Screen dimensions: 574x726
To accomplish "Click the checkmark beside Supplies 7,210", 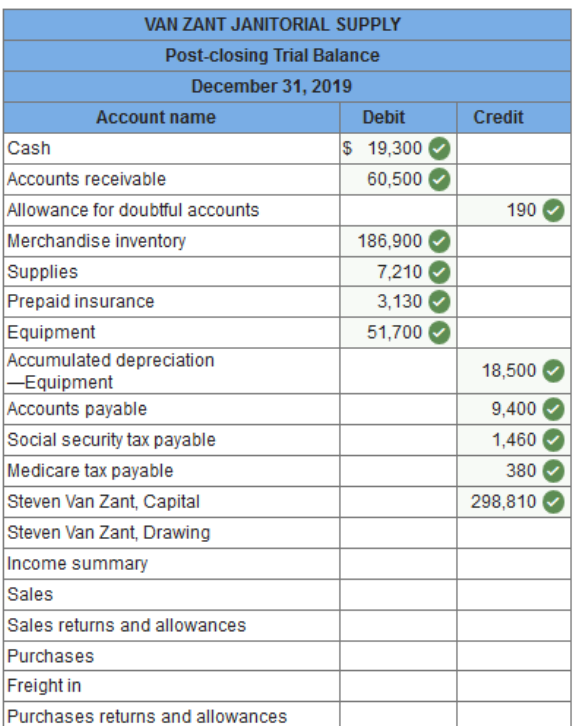I will (x=439, y=272).
